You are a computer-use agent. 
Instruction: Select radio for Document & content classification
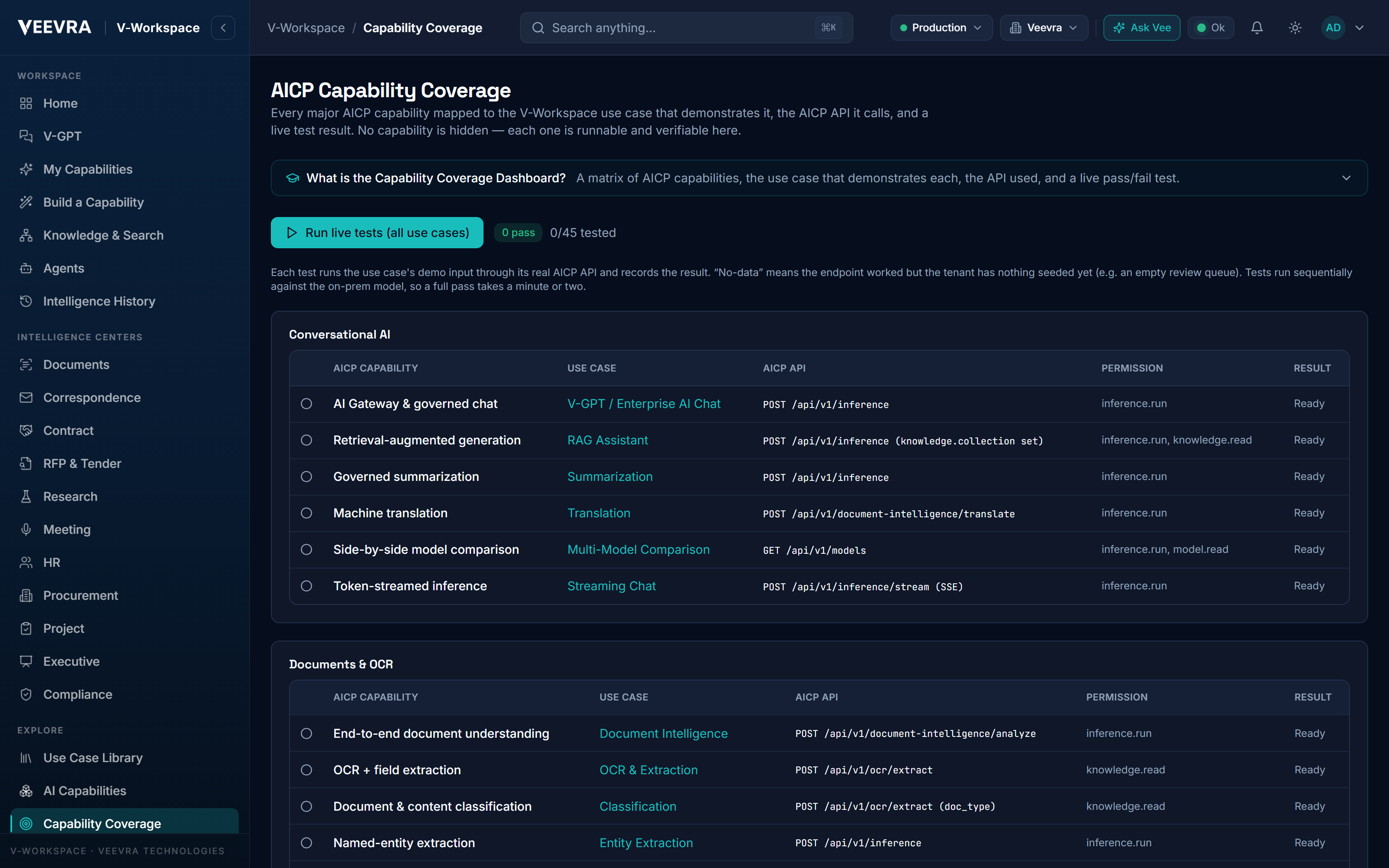[306, 806]
